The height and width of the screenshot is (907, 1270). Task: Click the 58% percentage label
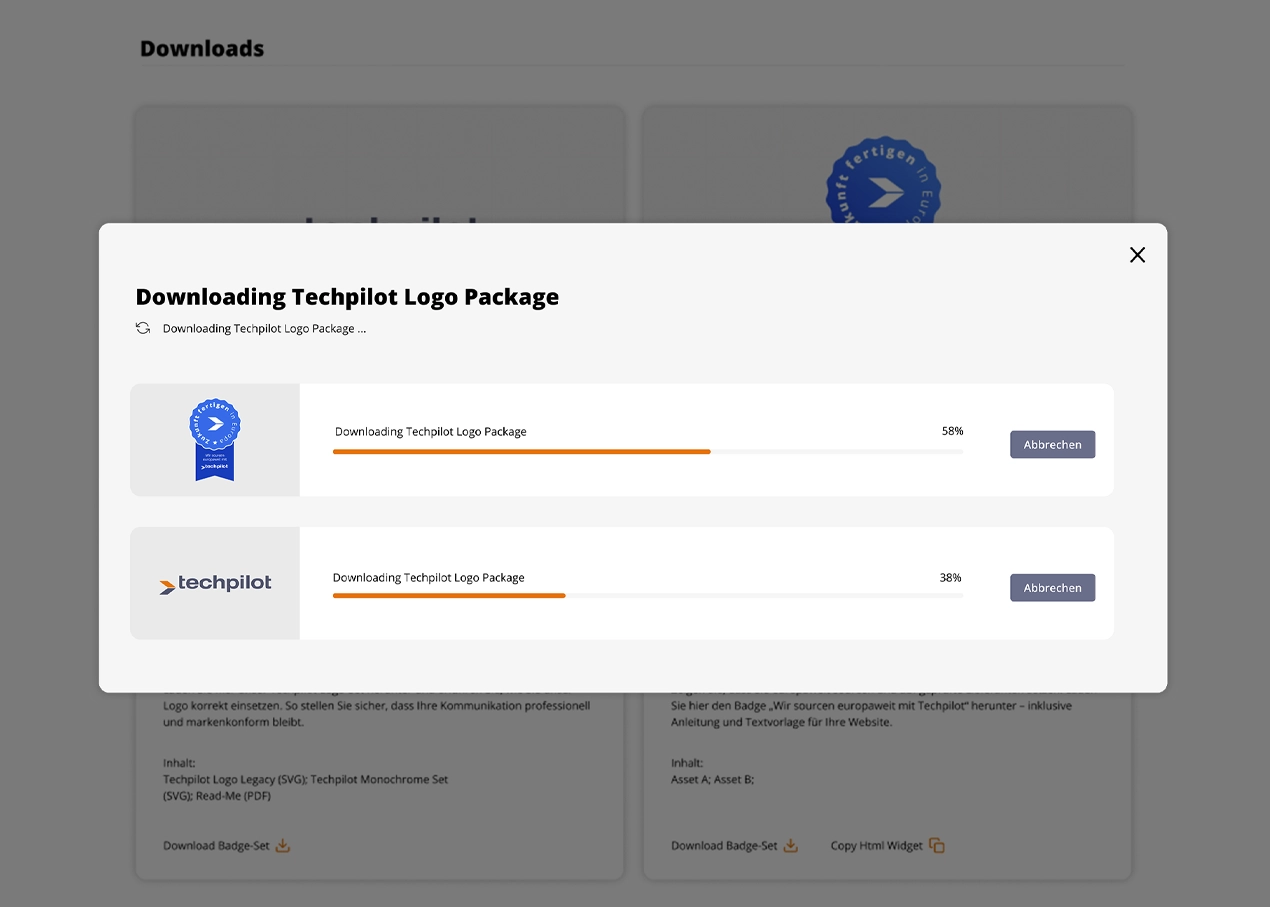coord(952,431)
